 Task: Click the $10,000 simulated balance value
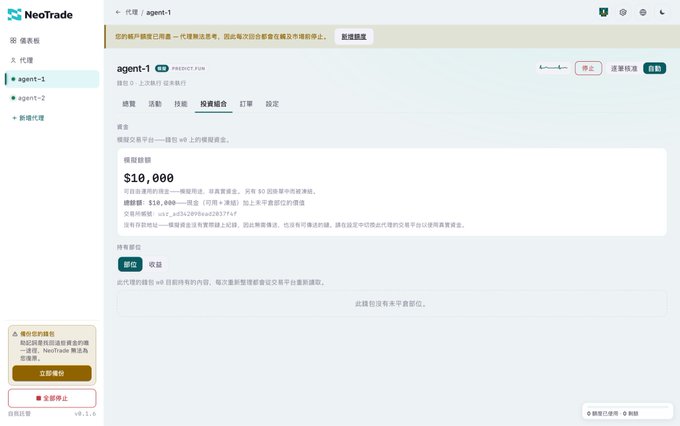click(x=149, y=178)
